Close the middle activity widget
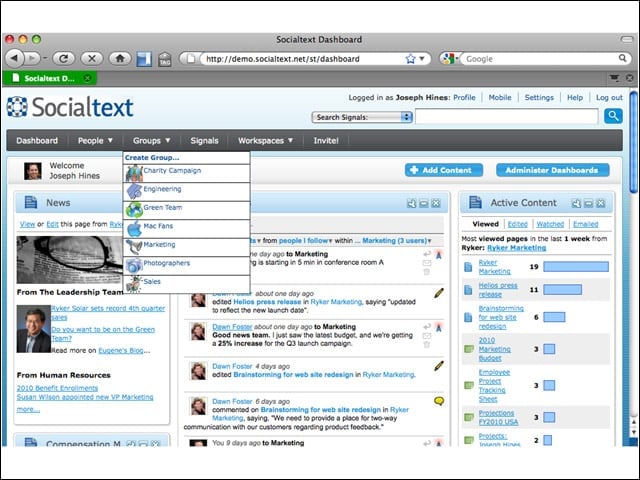This screenshot has width=640, height=480. pos(436,203)
